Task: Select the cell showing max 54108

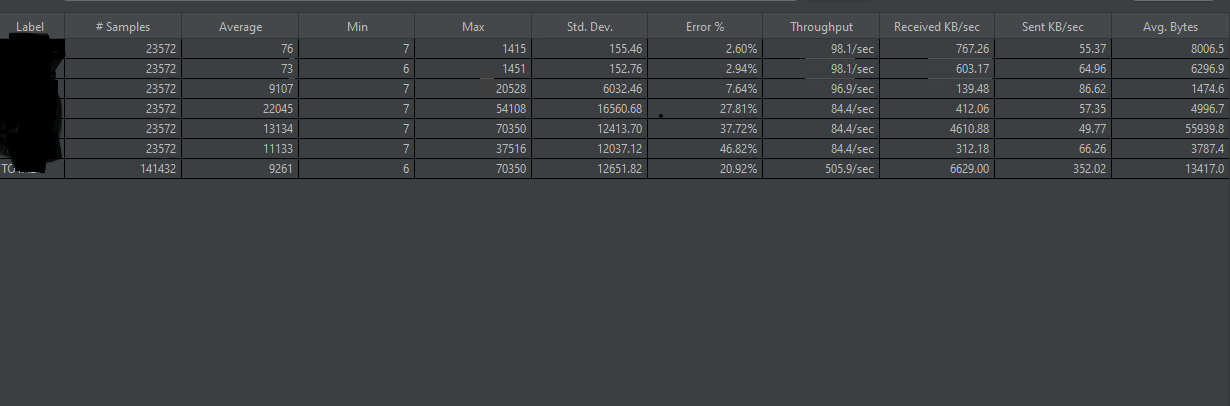Action: tap(473, 108)
